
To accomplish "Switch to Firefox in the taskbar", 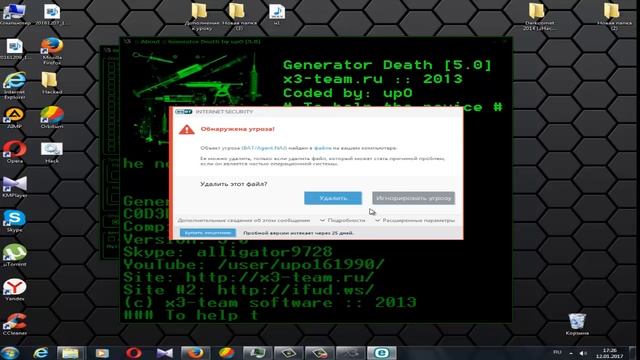I will 195,353.
